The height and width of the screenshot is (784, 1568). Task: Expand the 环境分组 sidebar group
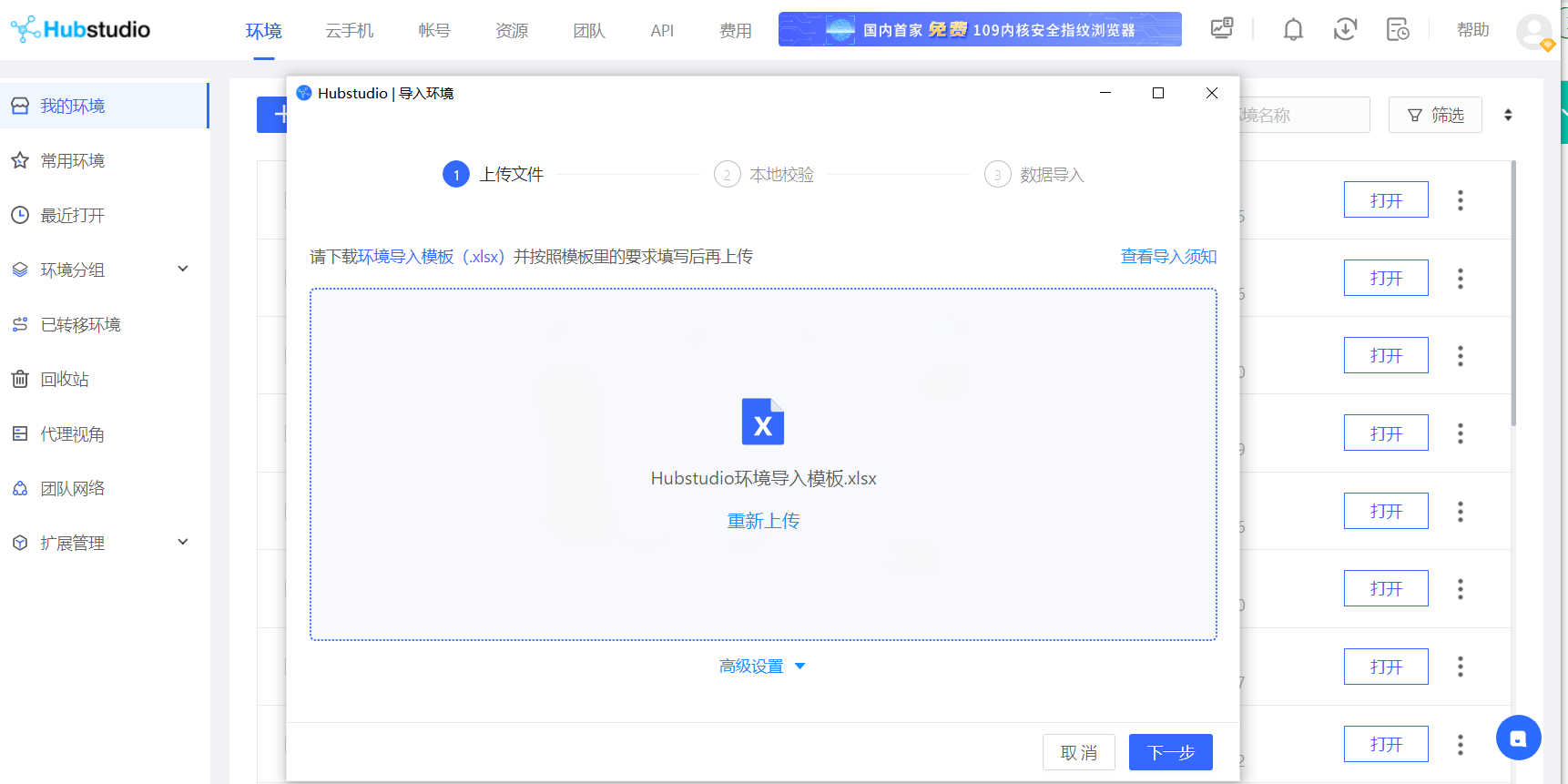point(182,270)
